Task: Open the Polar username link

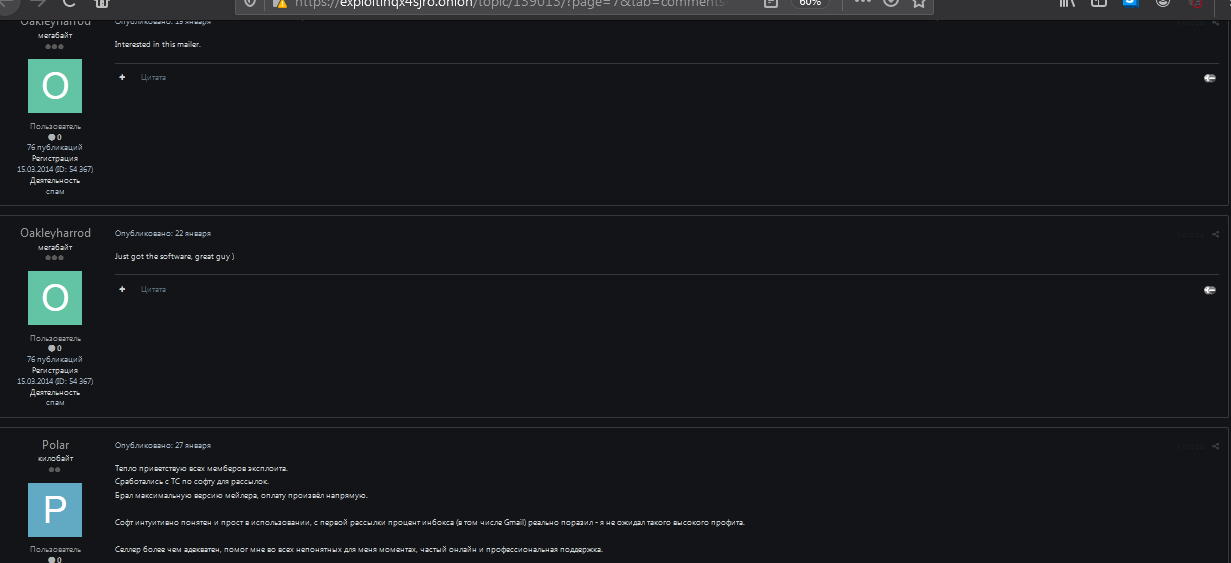Action: [x=55, y=445]
